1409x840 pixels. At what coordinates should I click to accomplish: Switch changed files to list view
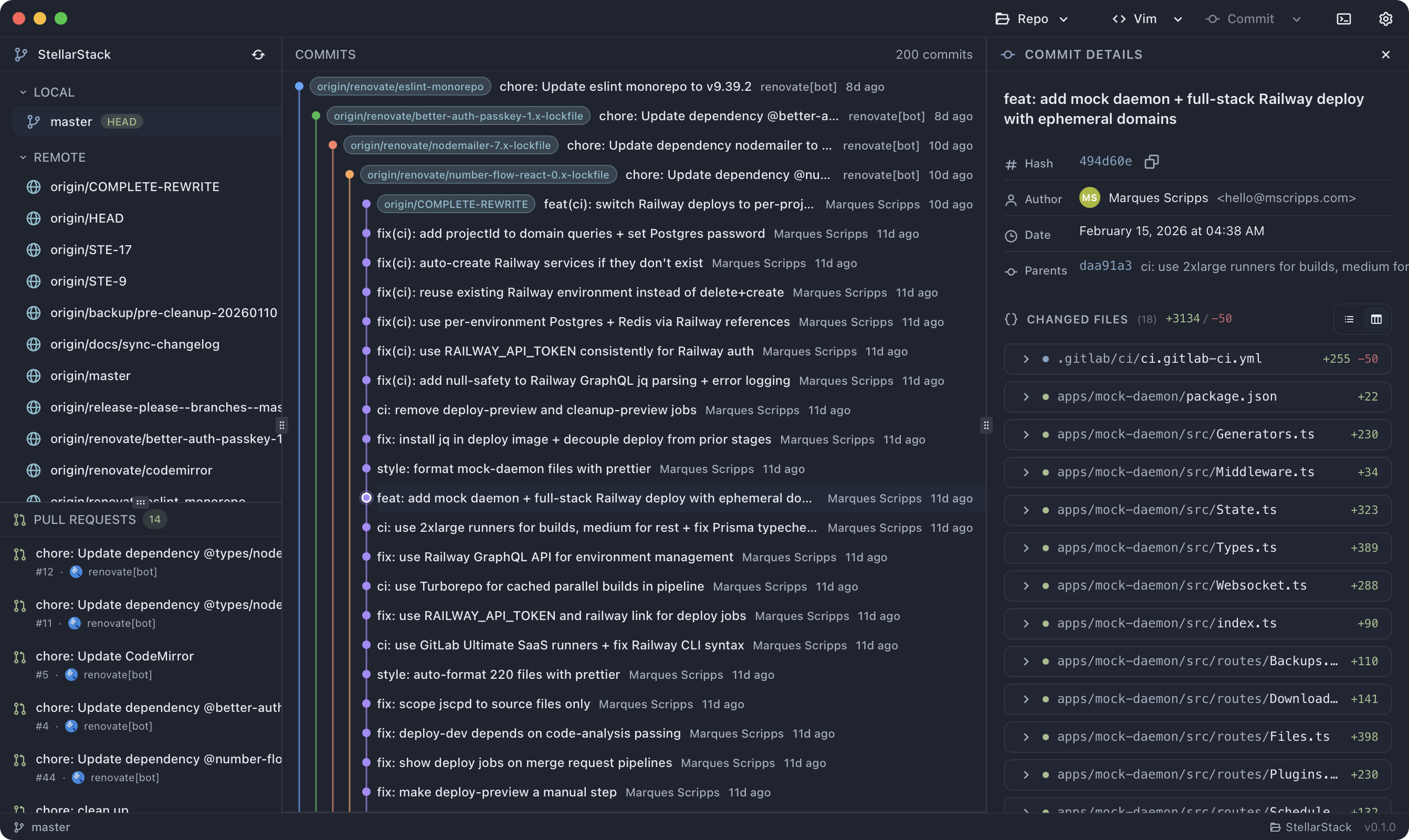tap(1349, 319)
